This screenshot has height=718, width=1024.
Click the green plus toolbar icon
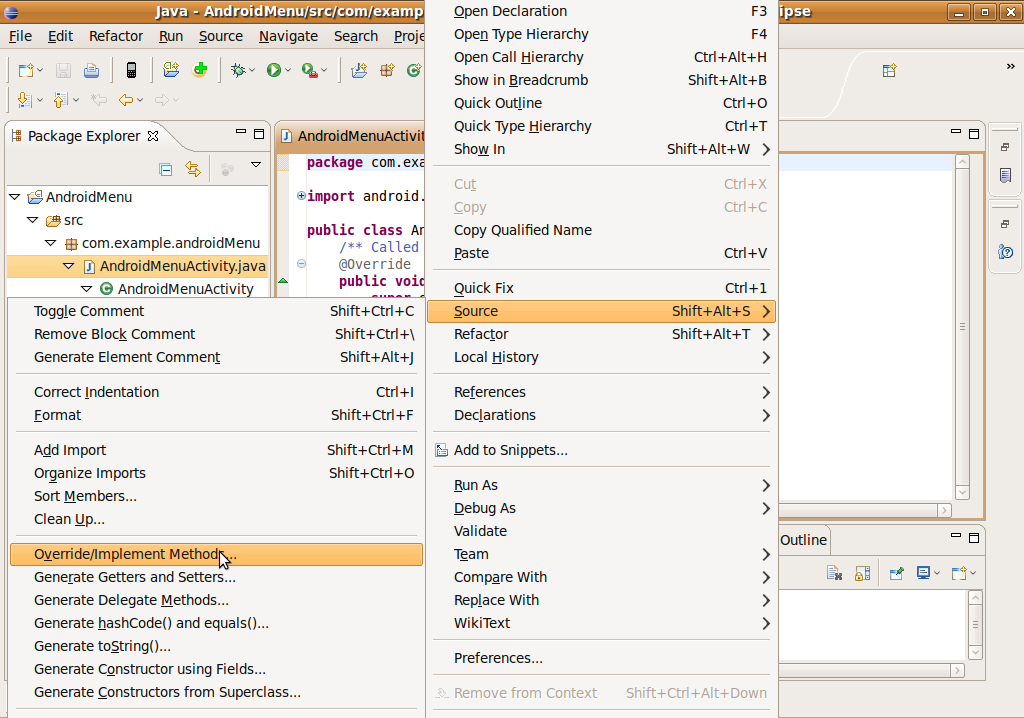click(x=200, y=69)
